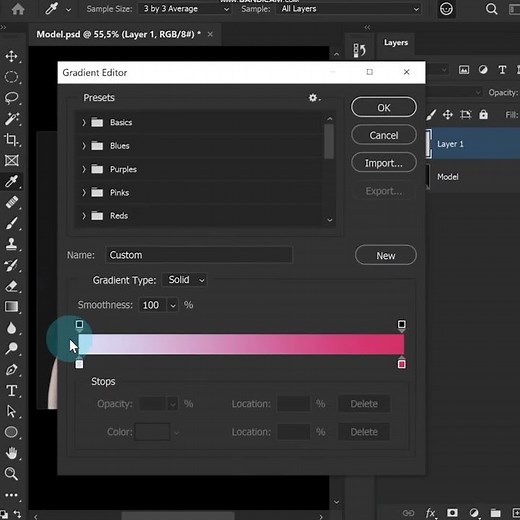This screenshot has width=520, height=520.
Task: Expand the Basics preset folder
Action: pyautogui.click(x=84, y=123)
